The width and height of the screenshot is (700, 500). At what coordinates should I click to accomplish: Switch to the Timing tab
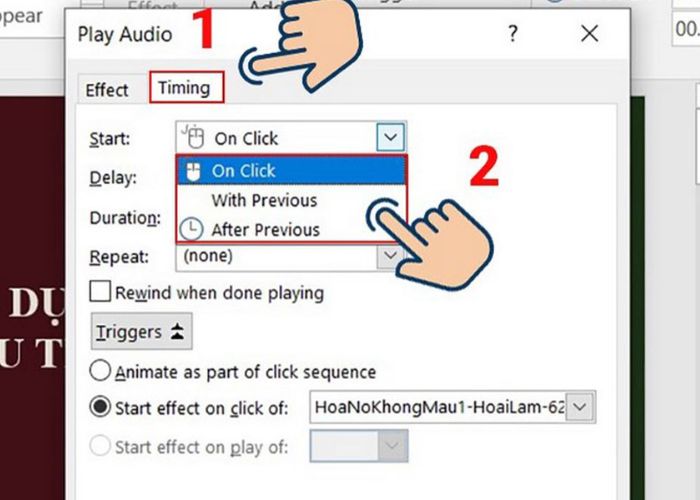(x=186, y=87)
